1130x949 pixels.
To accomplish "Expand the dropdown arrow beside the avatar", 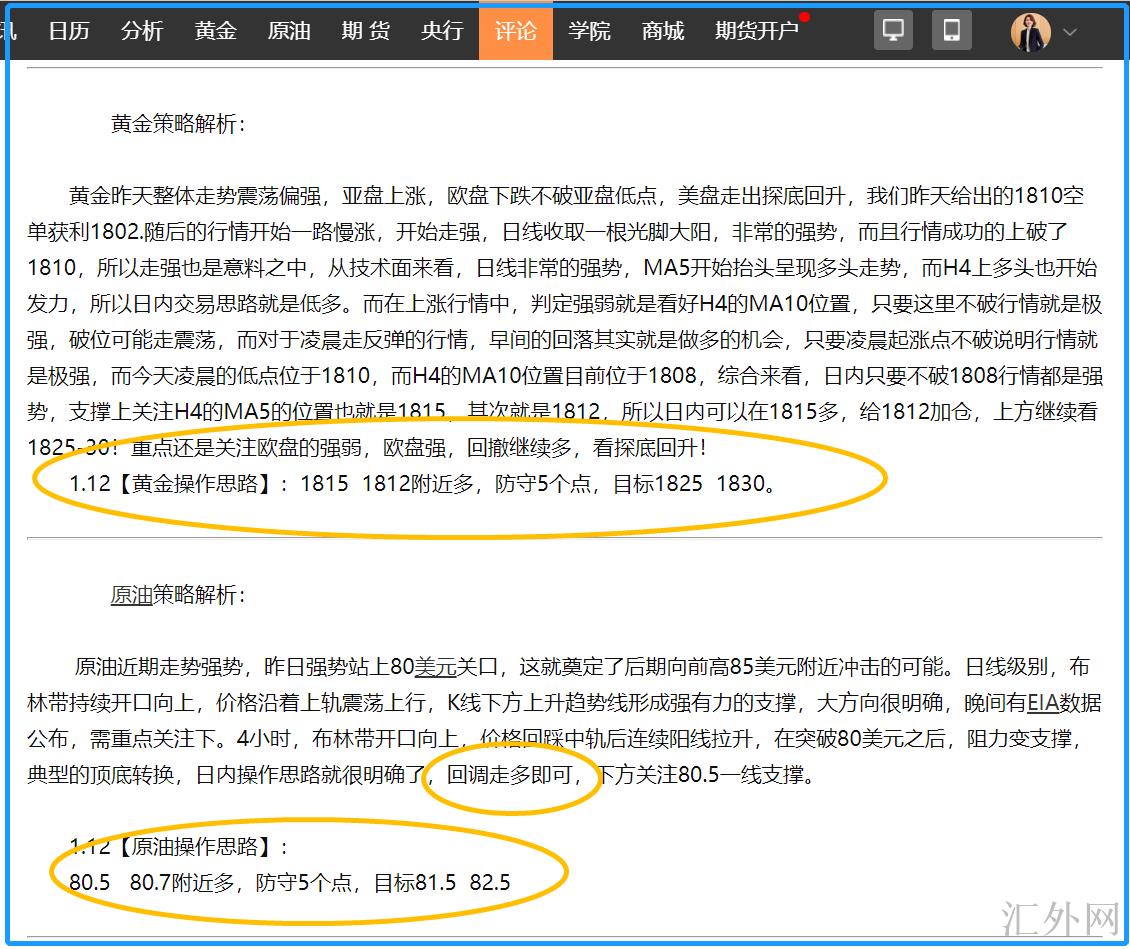I will click(1070, 32).
